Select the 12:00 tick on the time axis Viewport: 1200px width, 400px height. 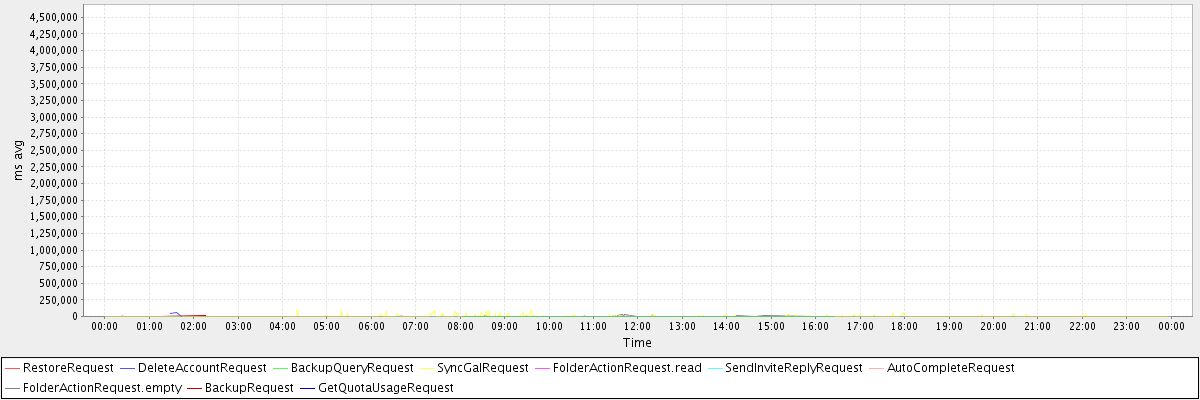[637, 326]
